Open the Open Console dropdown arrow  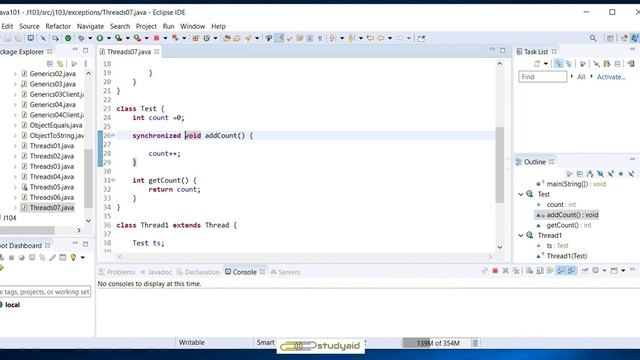[623, 271]
